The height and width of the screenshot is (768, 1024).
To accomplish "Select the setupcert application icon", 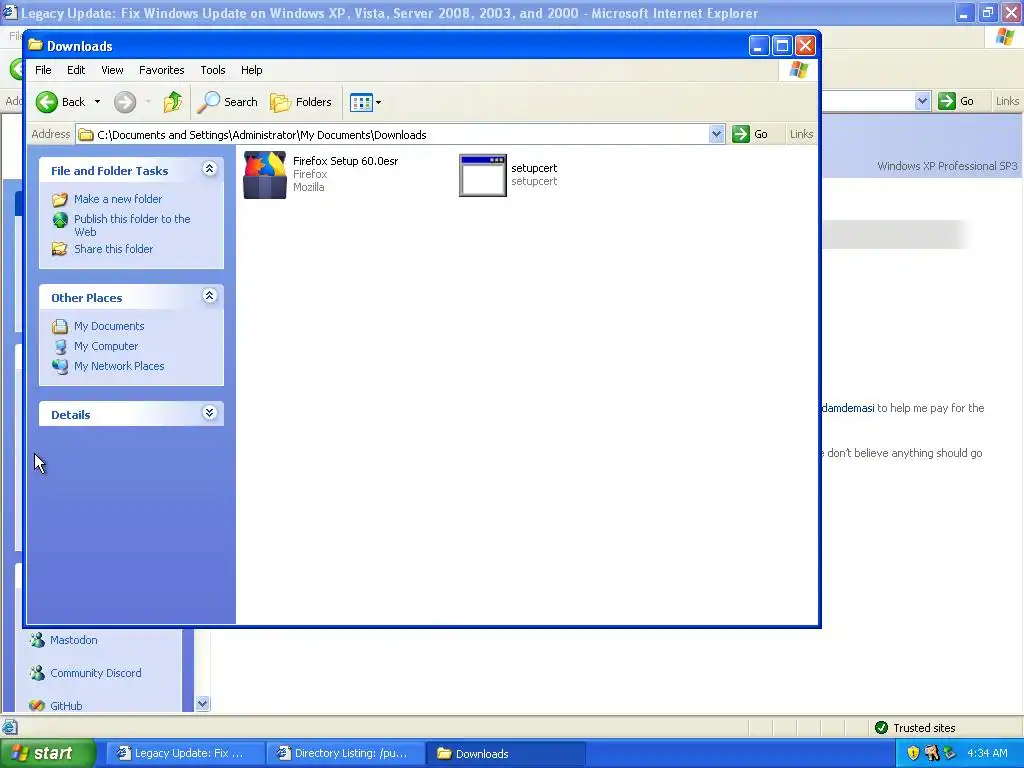I will [x=483, y=175].
